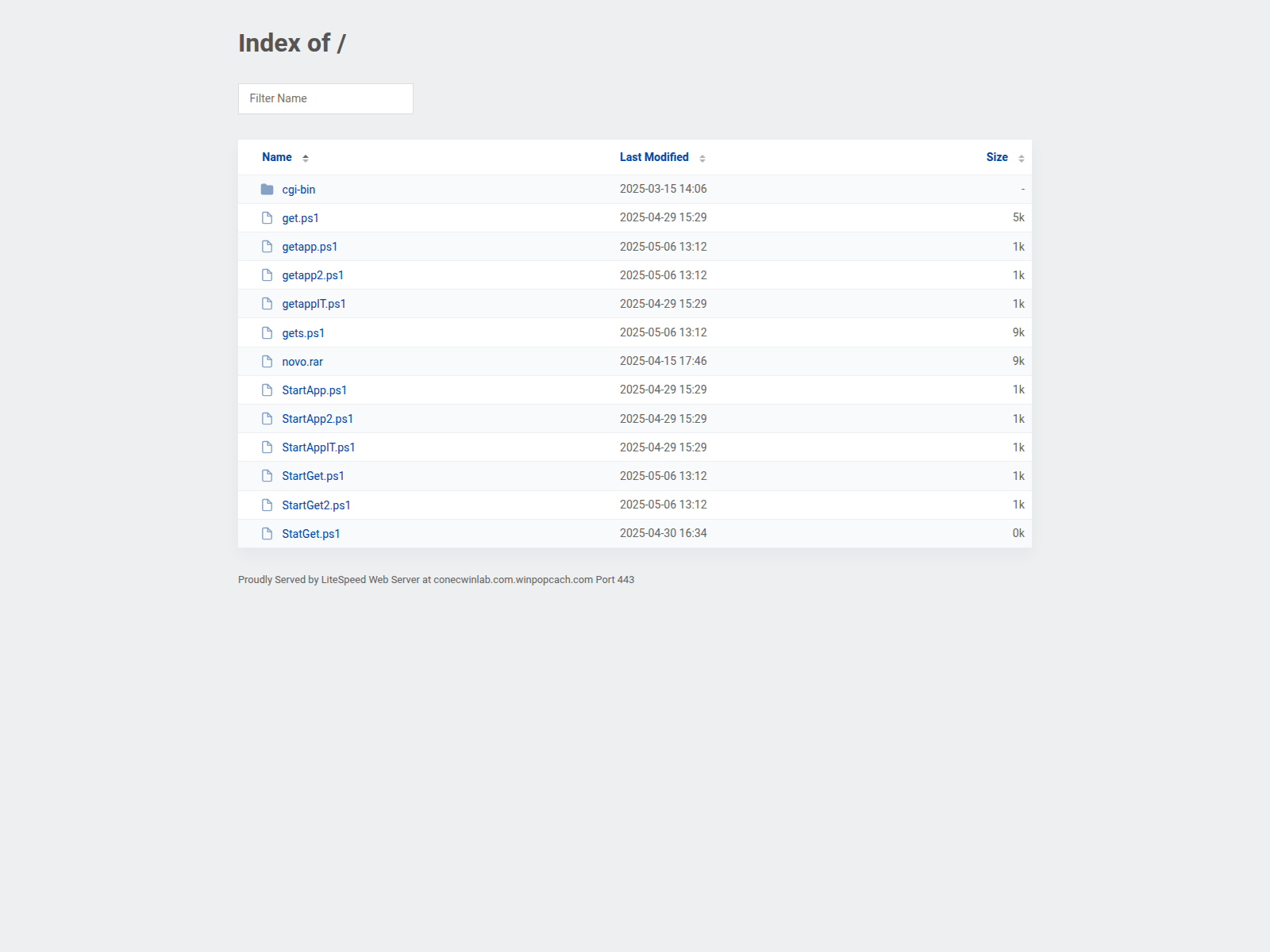1270x952 pixels.
Task: Toggle sorting on the Name column
Action: click(x=276, y=157)
